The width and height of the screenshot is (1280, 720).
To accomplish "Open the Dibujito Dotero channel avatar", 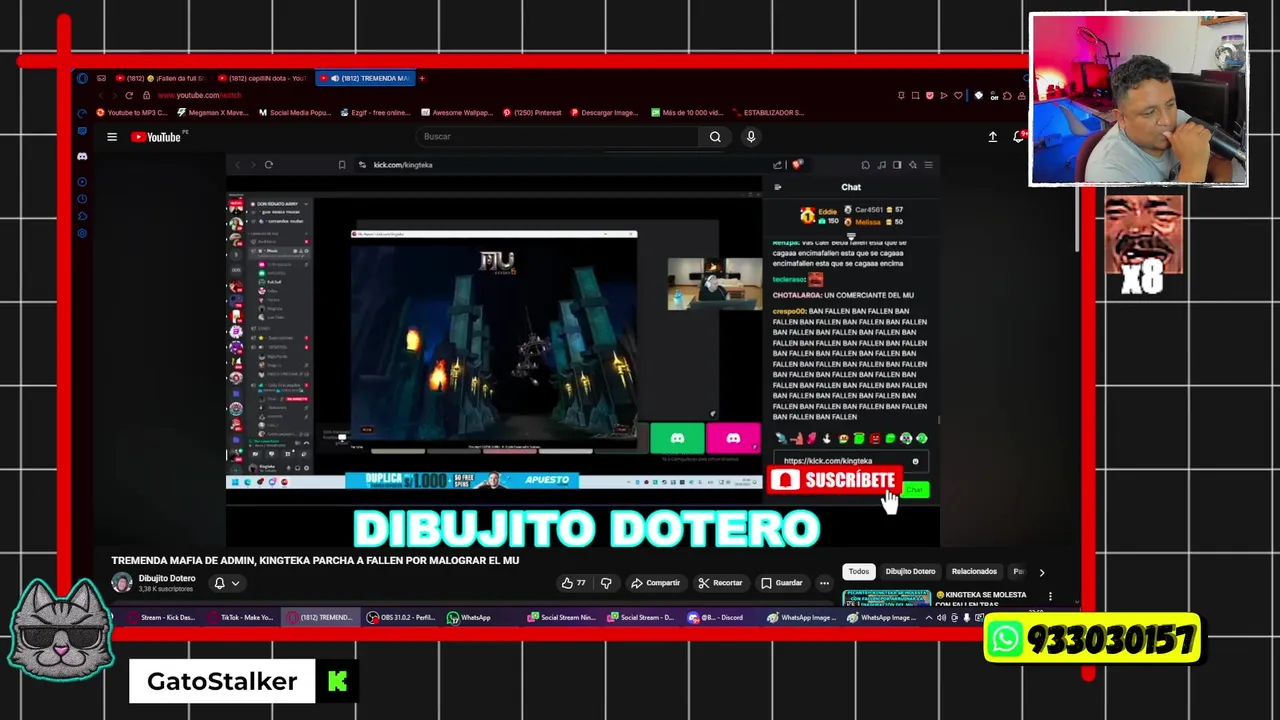I will (x=121, y=583).
